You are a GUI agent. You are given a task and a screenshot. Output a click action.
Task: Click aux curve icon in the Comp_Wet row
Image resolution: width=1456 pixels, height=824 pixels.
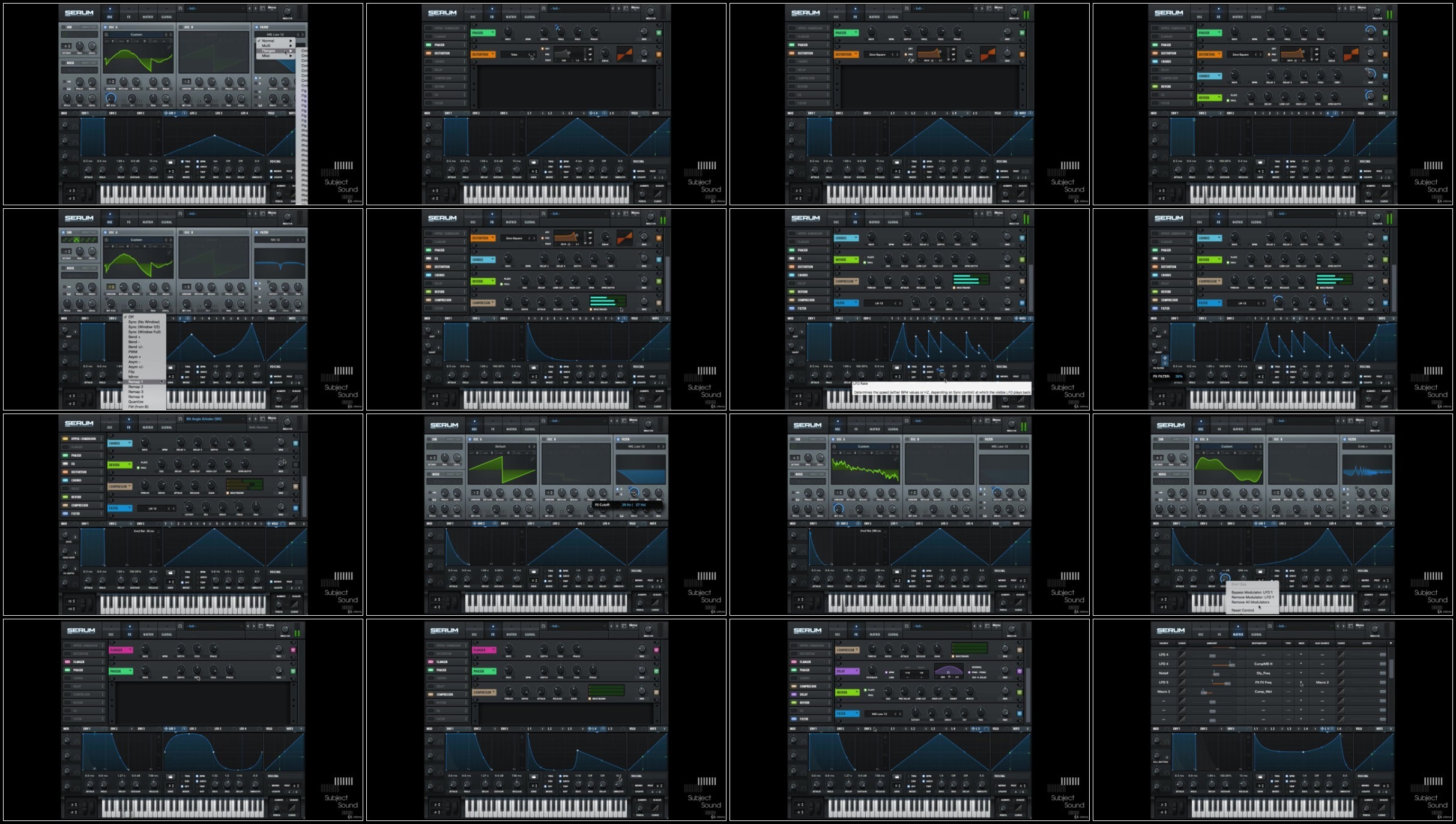coord(1341,692)
